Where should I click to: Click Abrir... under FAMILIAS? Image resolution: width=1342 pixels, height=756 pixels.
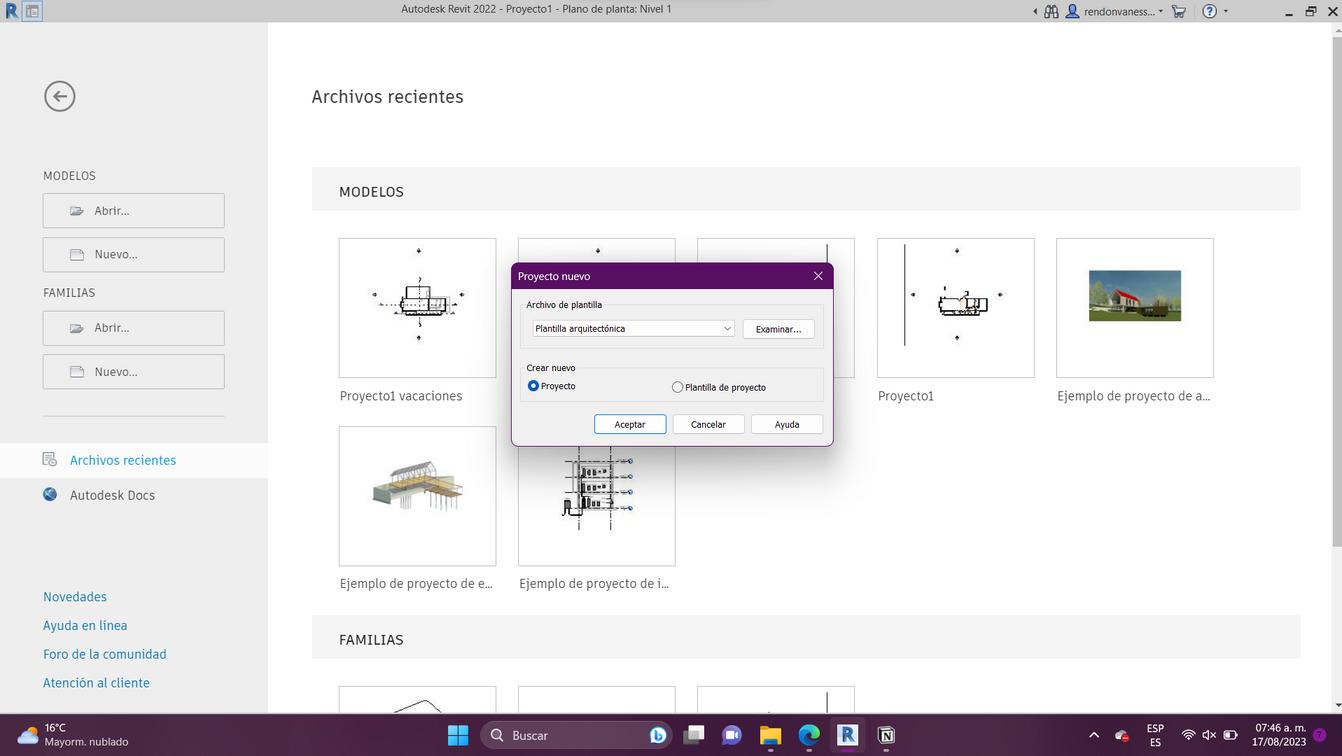point(134,328)
